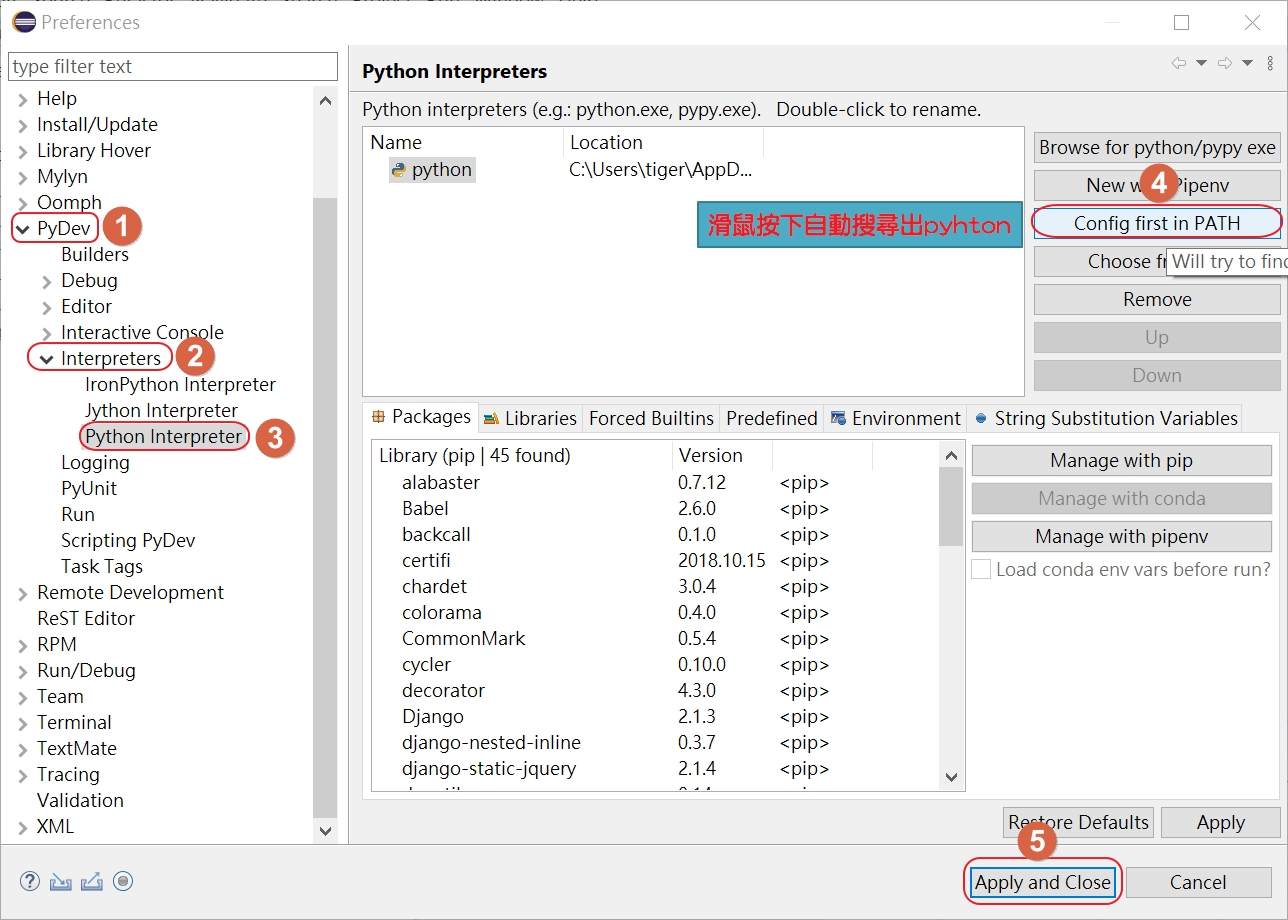
Task: Expand the Editor node under PyDev
Action: click(x=47, y=307)
